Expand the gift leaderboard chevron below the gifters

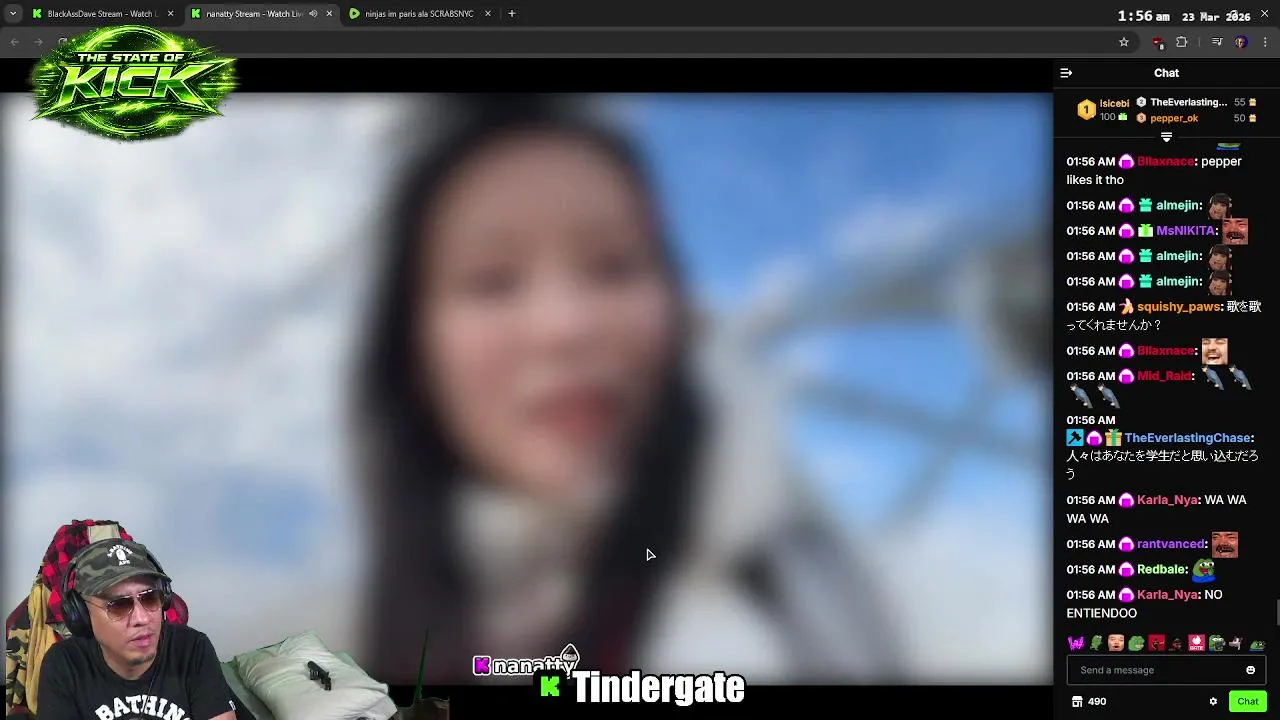click(x=1166, y=137)
